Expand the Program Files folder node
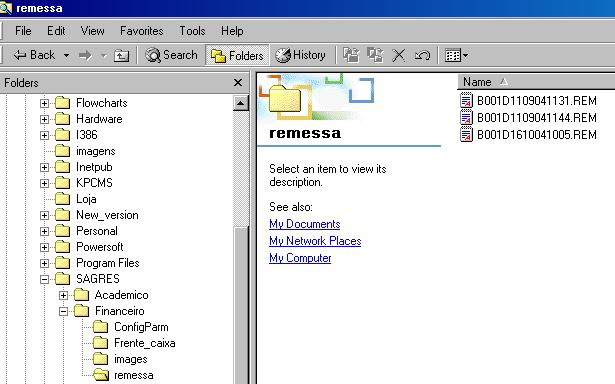This screenshot has width=615, height=384. click(x=44, y=264)
